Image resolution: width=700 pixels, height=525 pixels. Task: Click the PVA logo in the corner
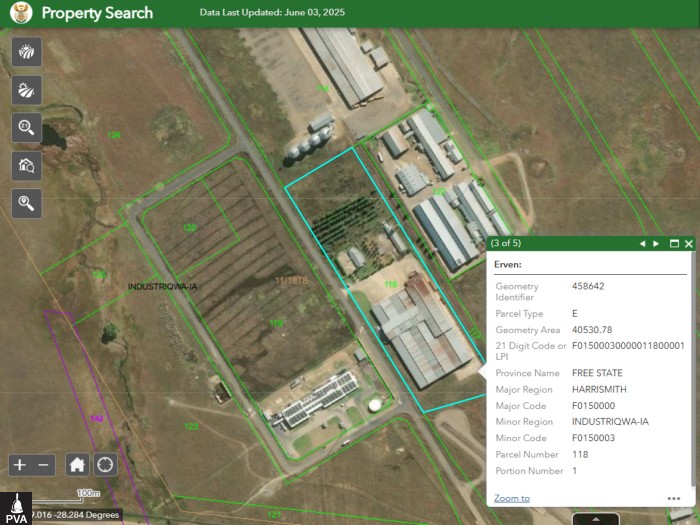click(x=16, y=508)
